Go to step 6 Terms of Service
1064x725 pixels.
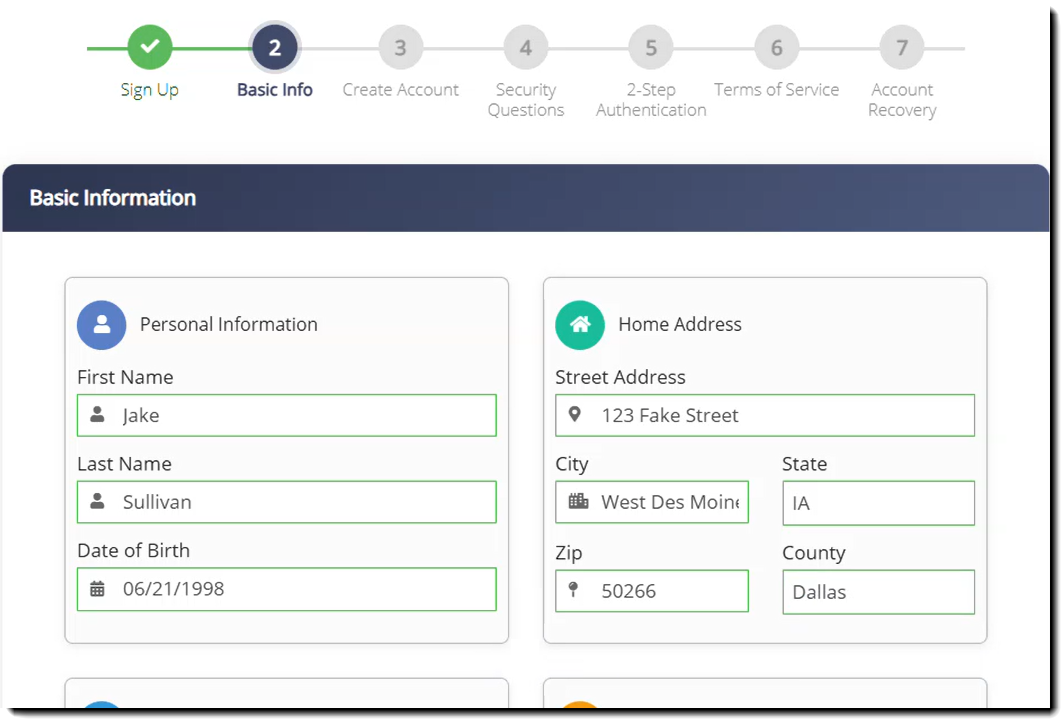click(776, 47)
